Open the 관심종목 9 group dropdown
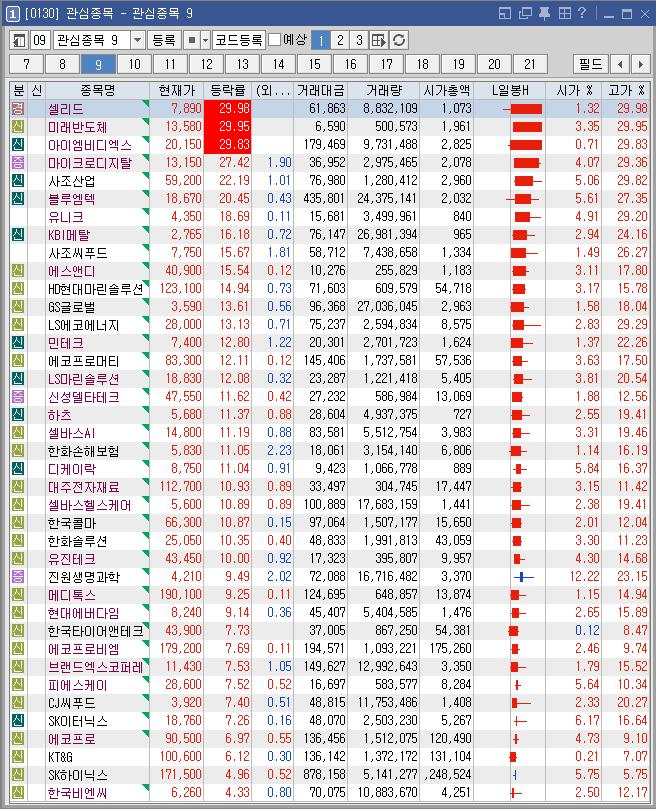The image size is (656, 809). click(137, 40)
